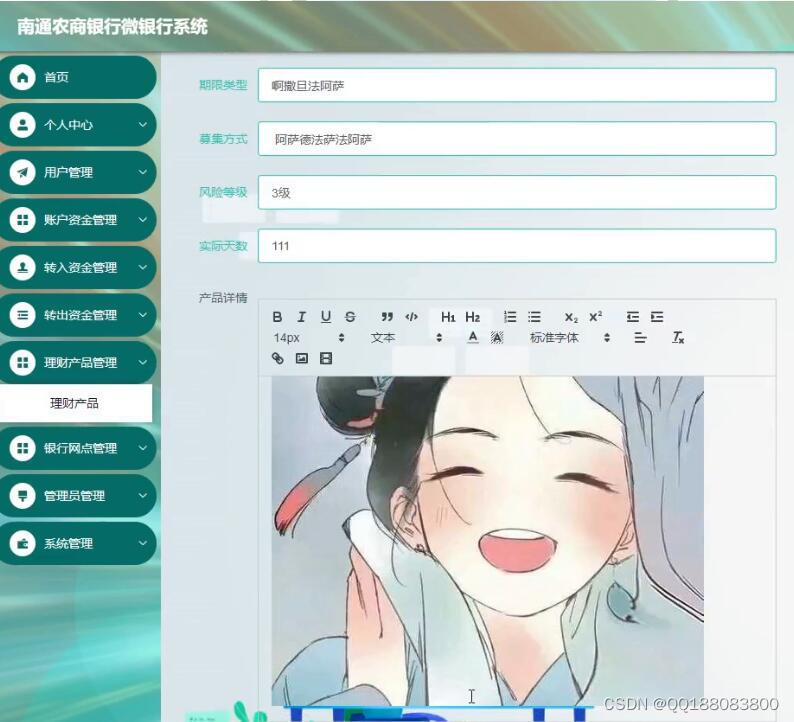Increase the text indent
Screen dimensions: 794x722
[657, 317]
